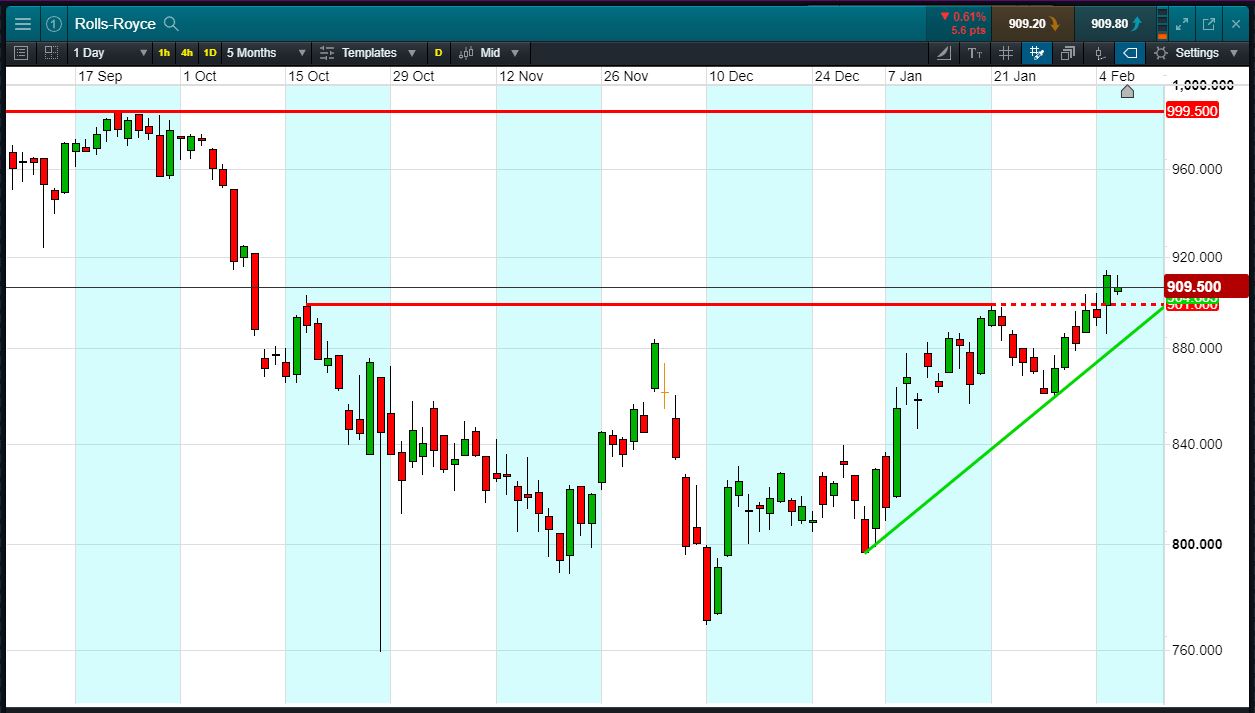Select the trend line drawing tool

[943, 52]
